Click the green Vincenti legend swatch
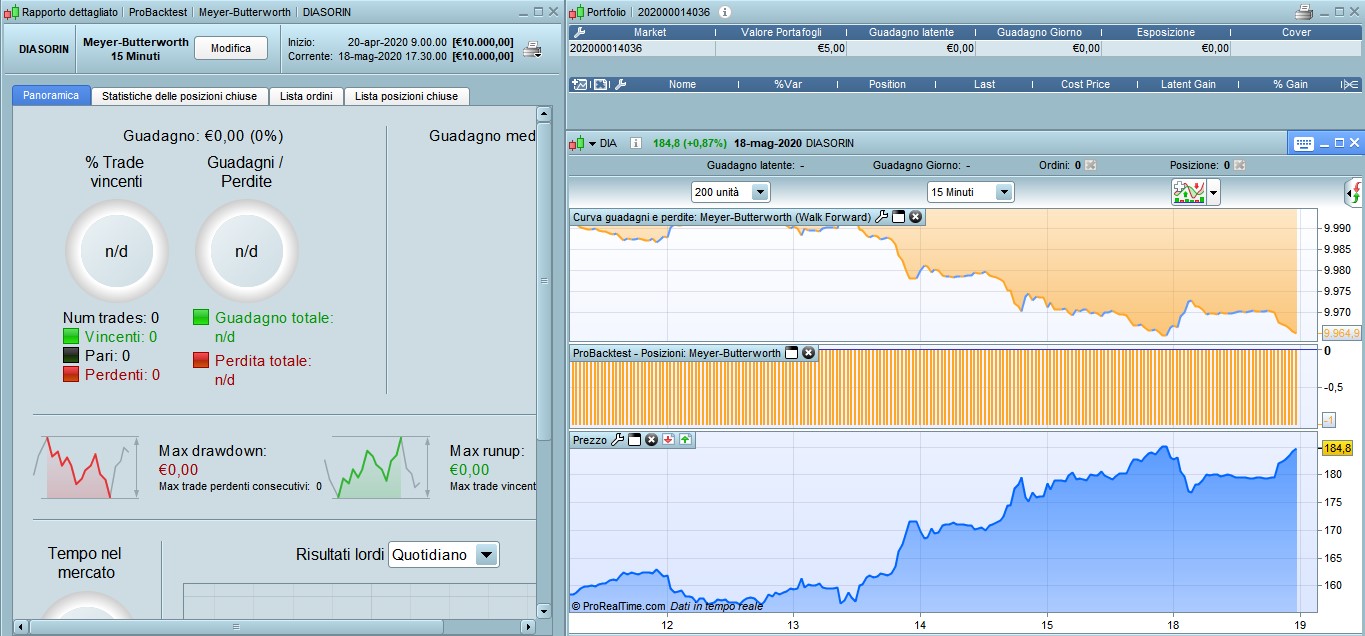Image resolution: width=1365 pixels, height=636 pixels. coord(71,336)
